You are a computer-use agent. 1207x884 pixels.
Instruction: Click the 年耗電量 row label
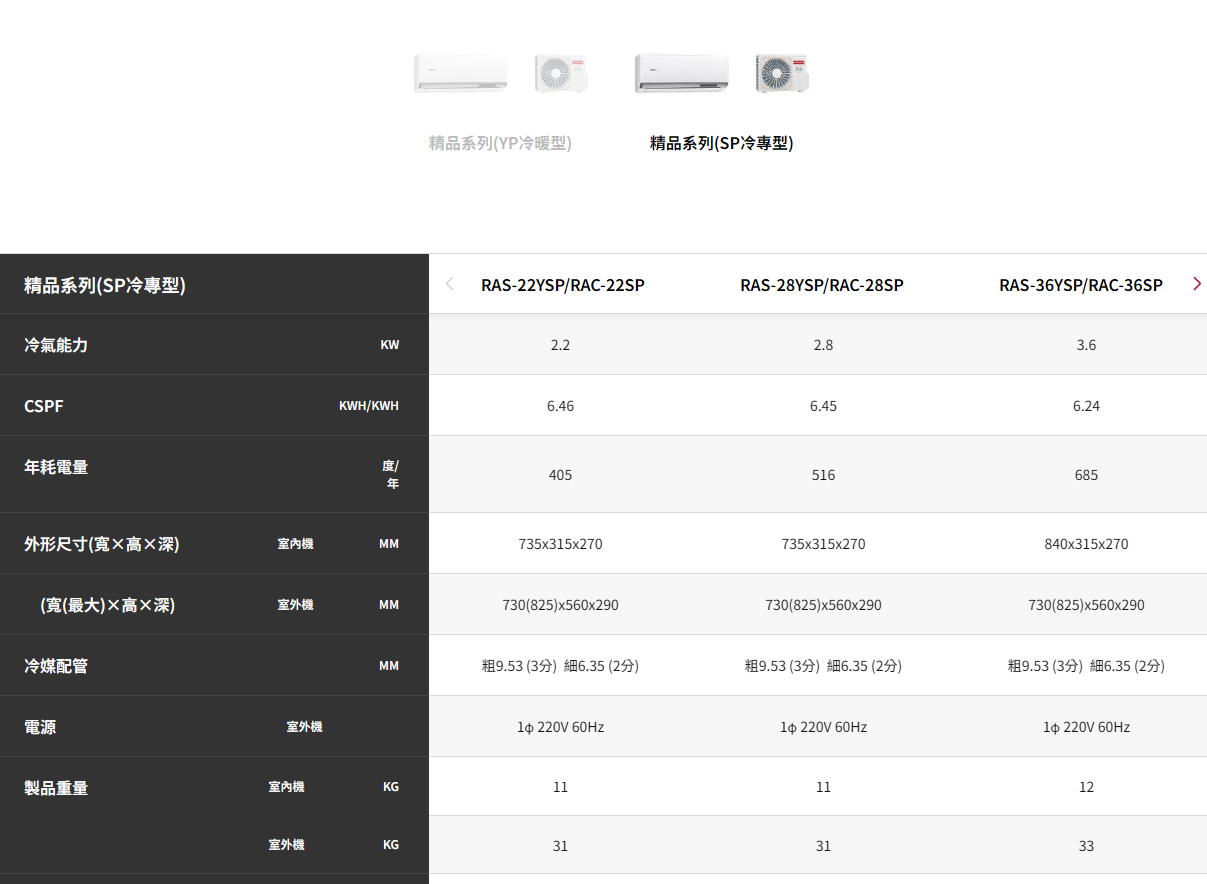pyautogui.click(x=56, y=467)
